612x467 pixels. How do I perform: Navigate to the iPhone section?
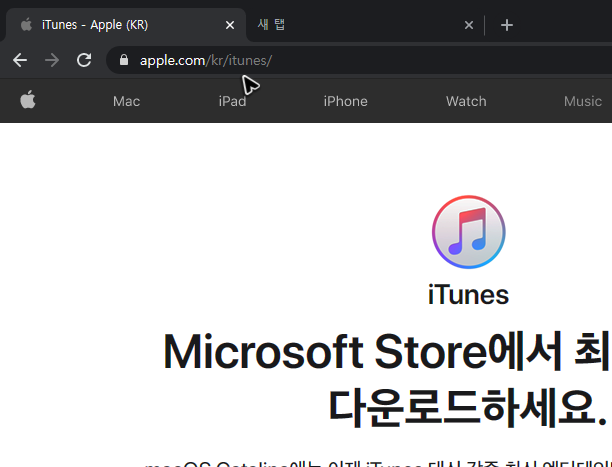[x=345, y=102]
